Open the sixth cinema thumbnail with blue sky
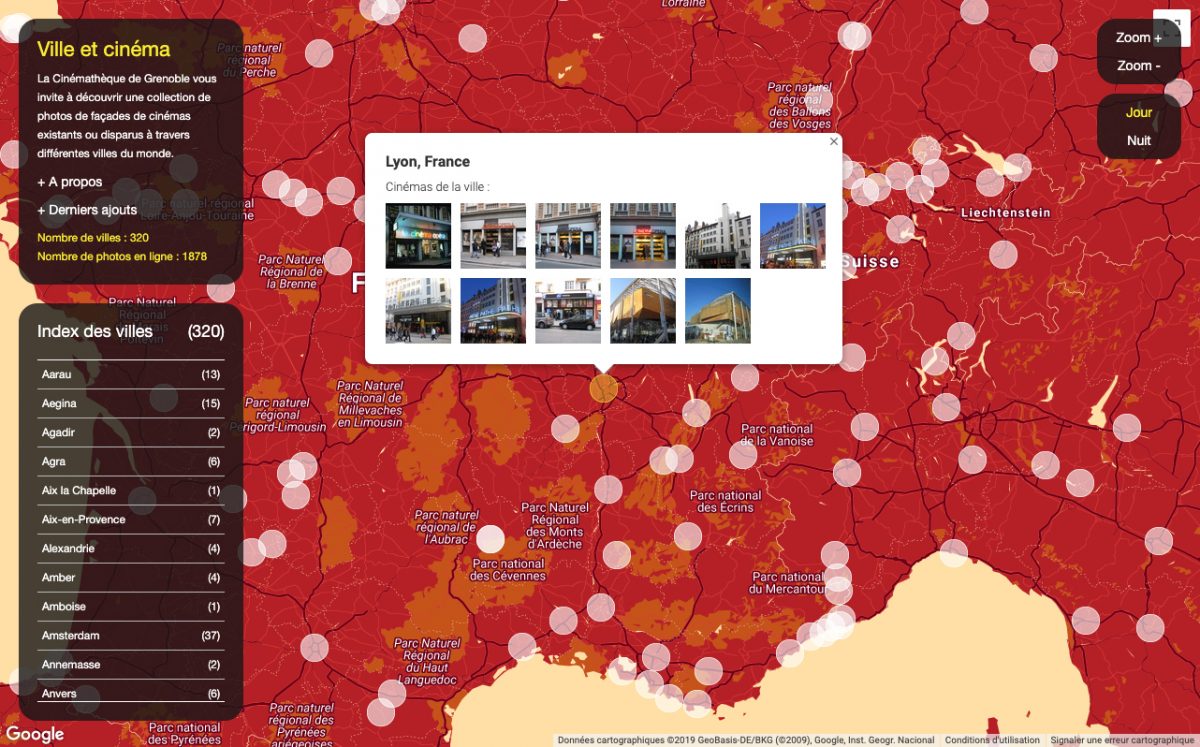 click(x=792, y=236)
